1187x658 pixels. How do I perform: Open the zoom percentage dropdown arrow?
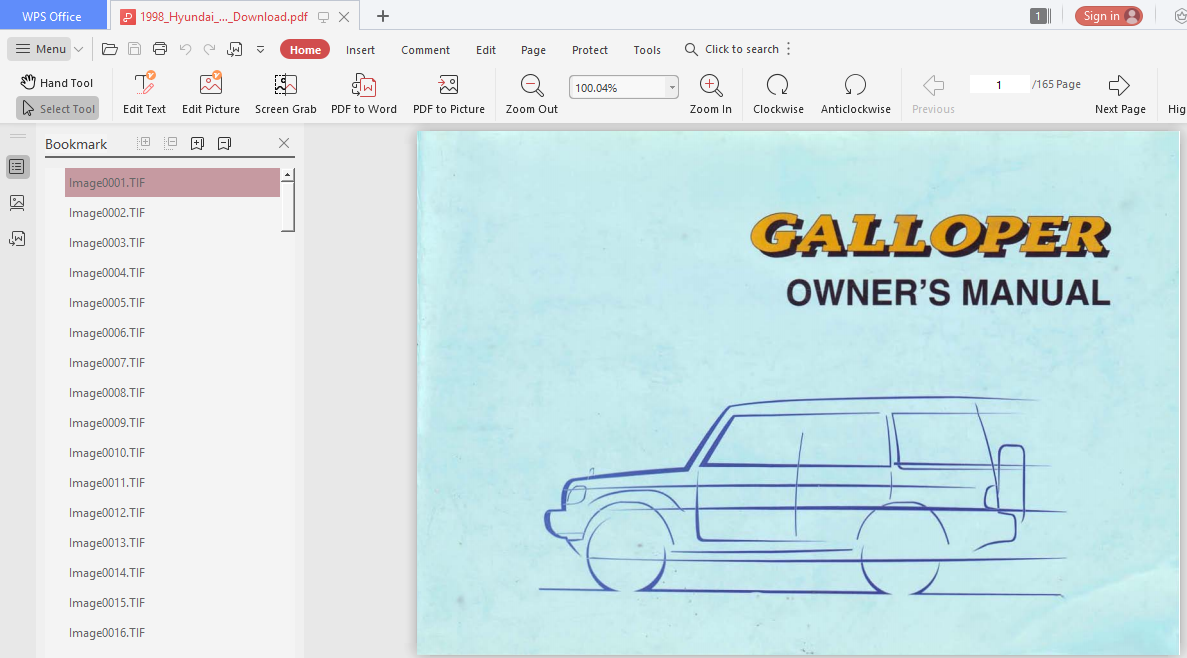671,88
